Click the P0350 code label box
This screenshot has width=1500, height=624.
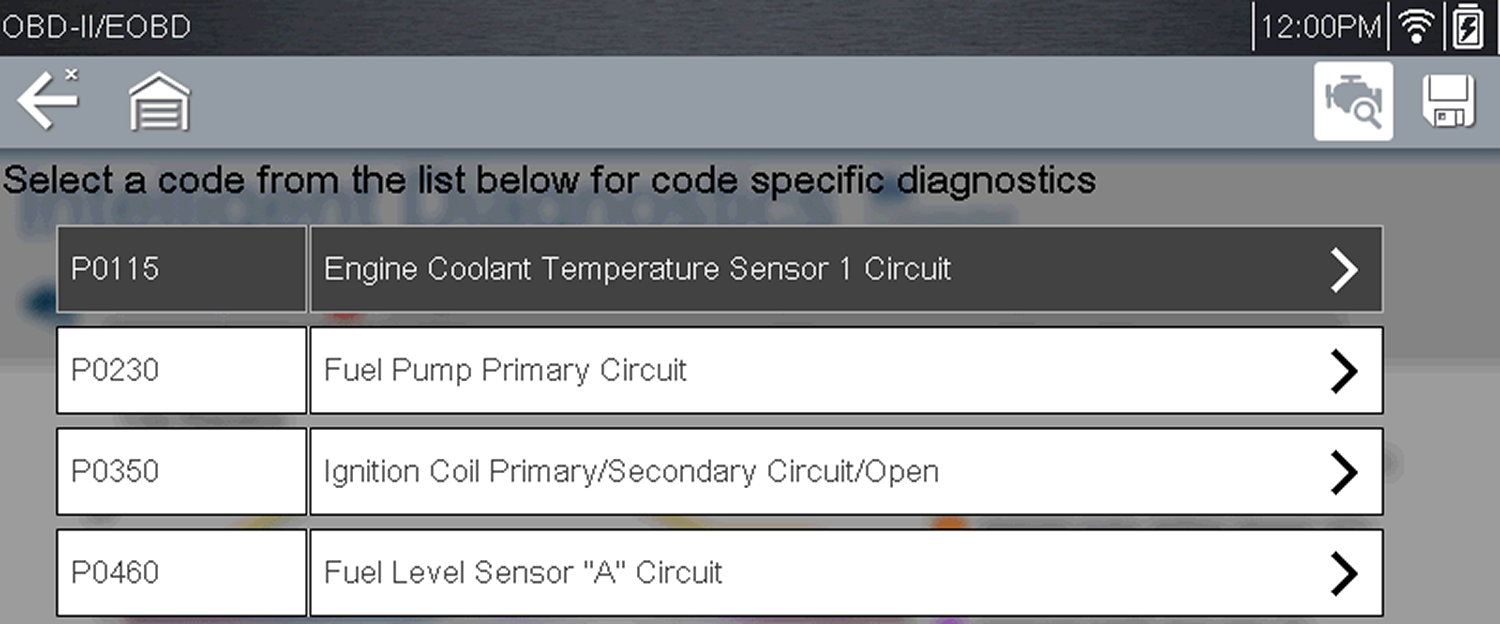pyautogui.click(x=181, y=471)
